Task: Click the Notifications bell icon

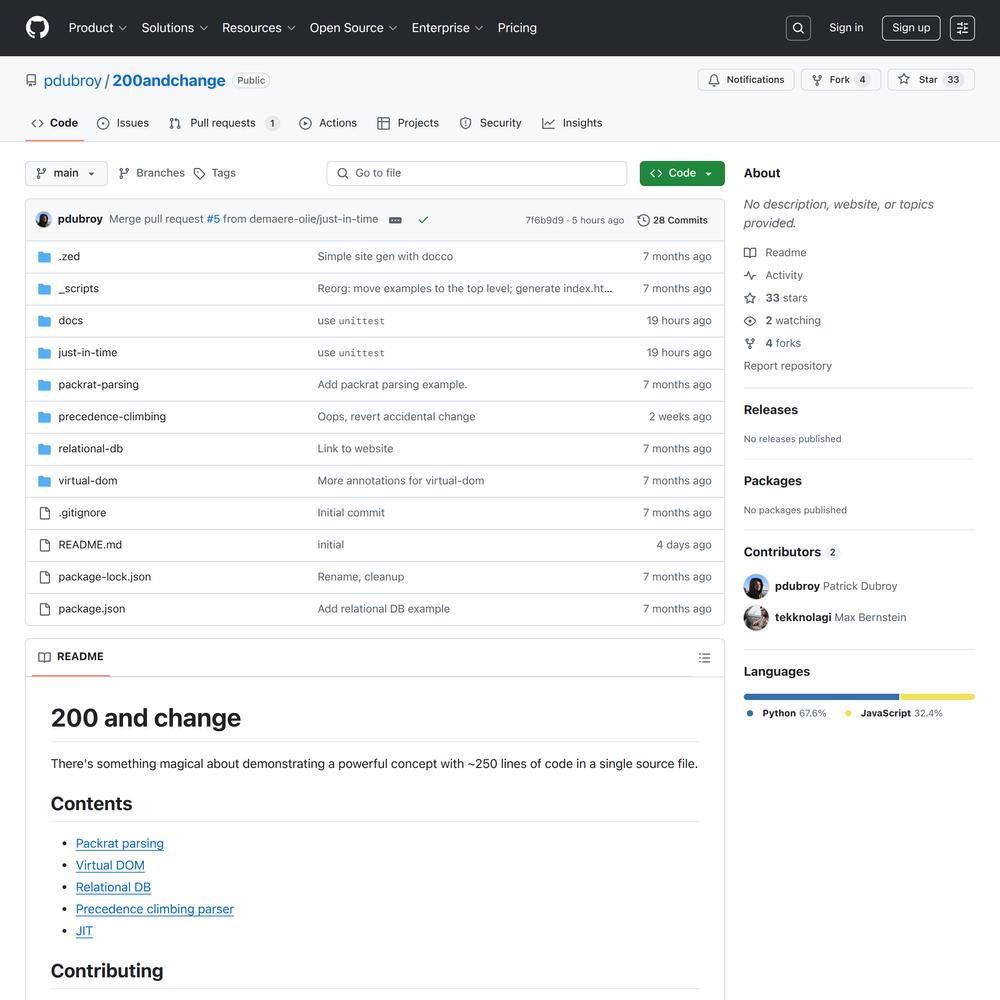Action: click(714, 80)
